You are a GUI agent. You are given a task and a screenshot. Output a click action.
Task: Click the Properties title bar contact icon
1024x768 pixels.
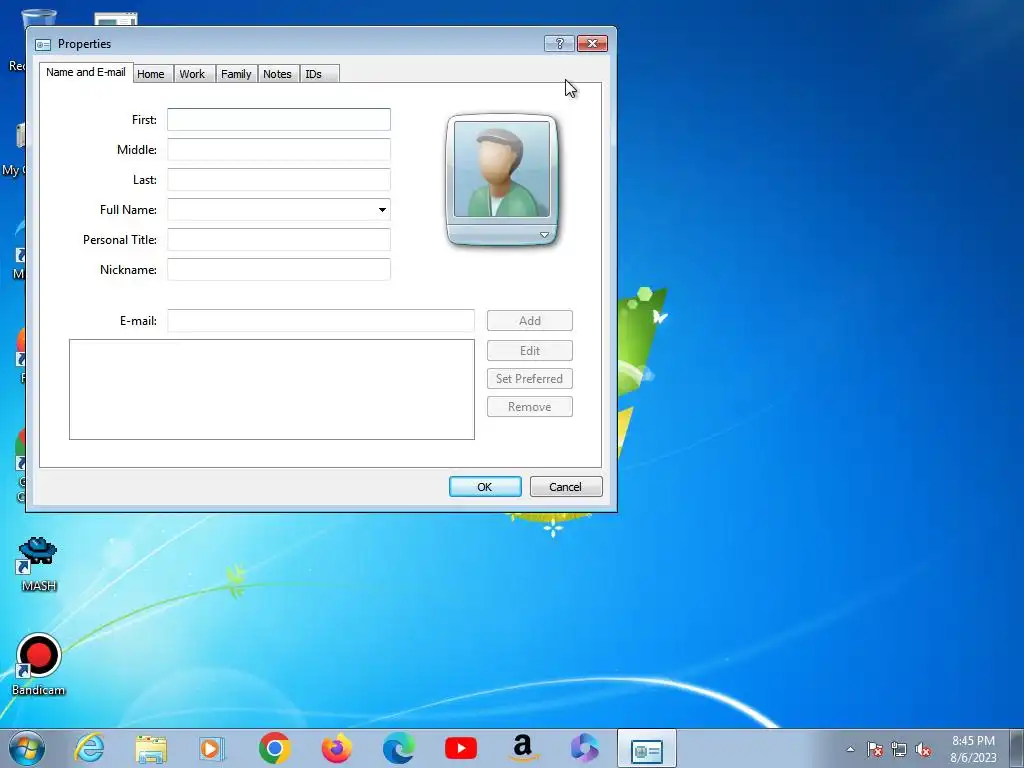click(x=43, y=44)
